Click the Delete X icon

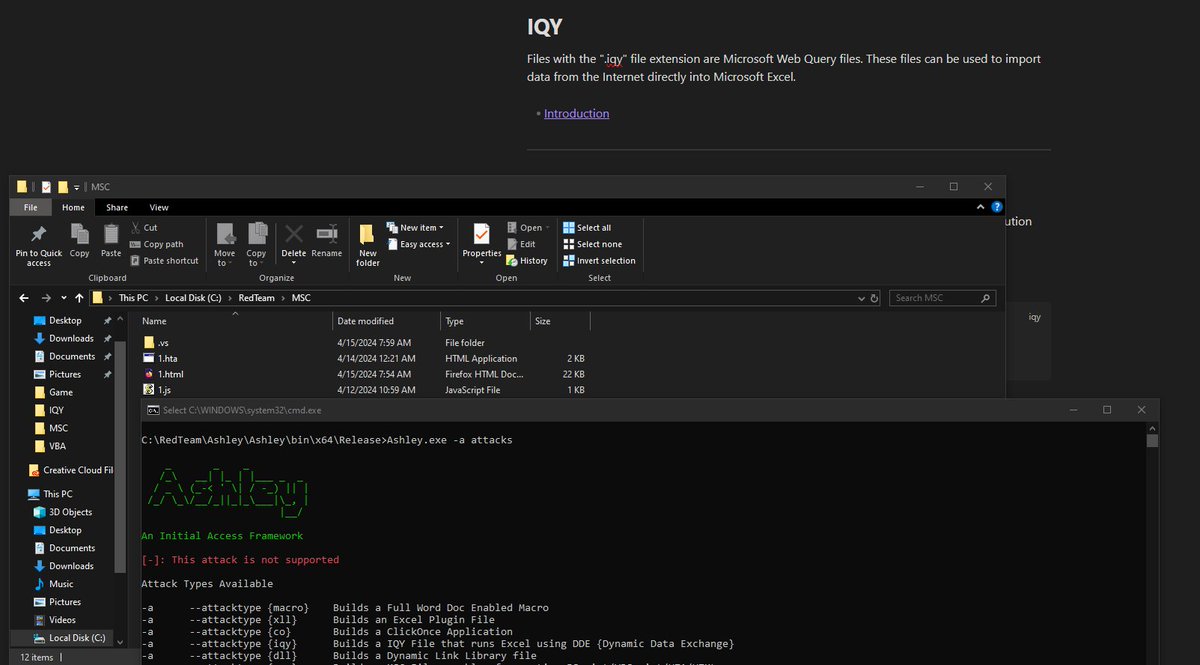[x=293, y=233]
